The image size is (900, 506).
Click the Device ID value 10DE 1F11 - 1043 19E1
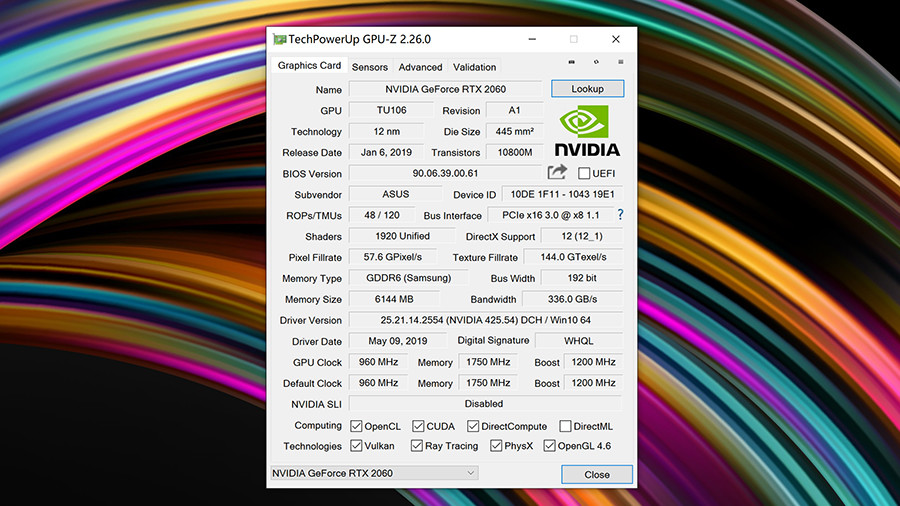tap(562, 194)
